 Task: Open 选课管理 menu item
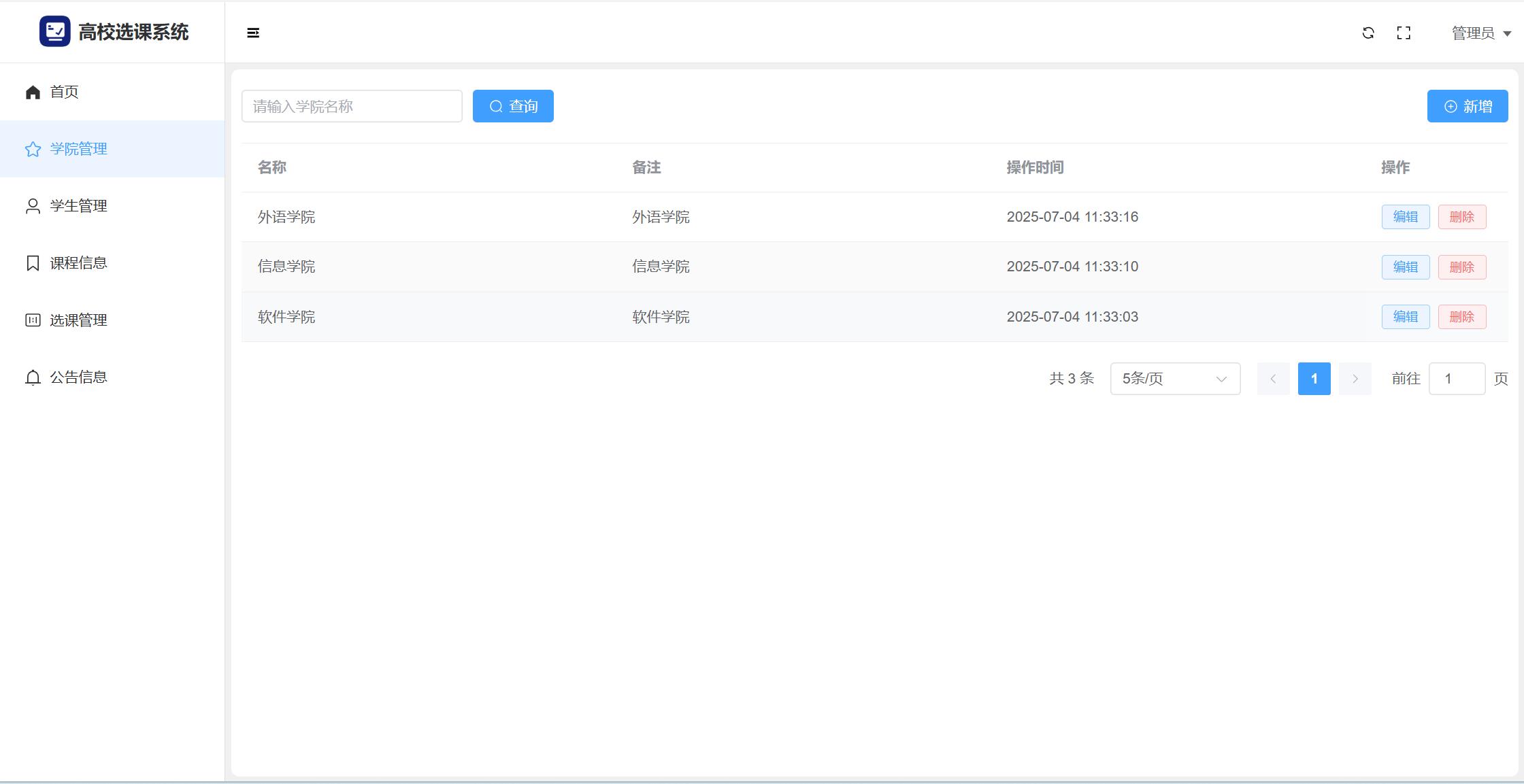[78, 320]
